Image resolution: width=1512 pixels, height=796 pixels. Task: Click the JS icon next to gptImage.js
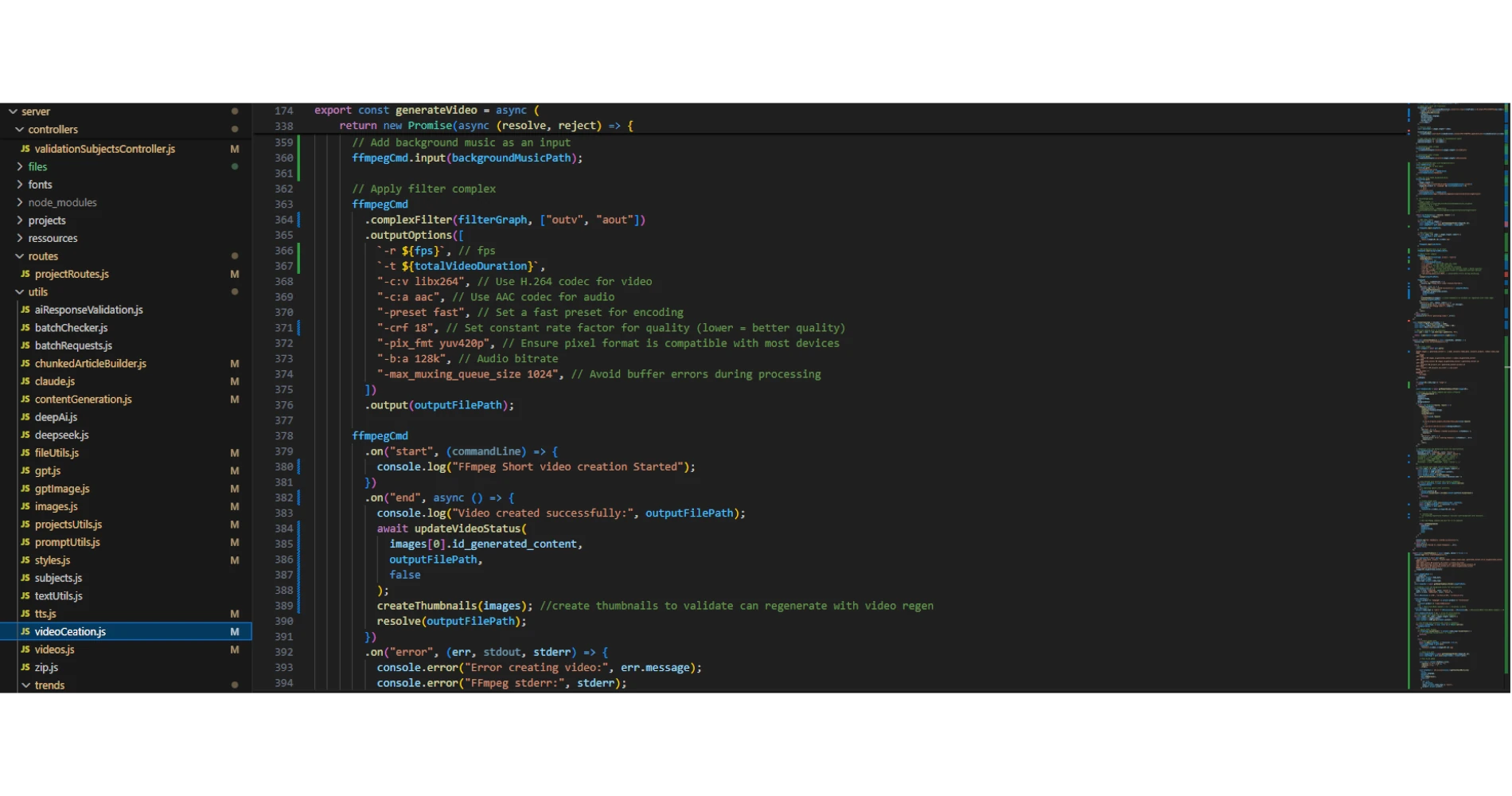pyautogui.click(x=25, y=489)
